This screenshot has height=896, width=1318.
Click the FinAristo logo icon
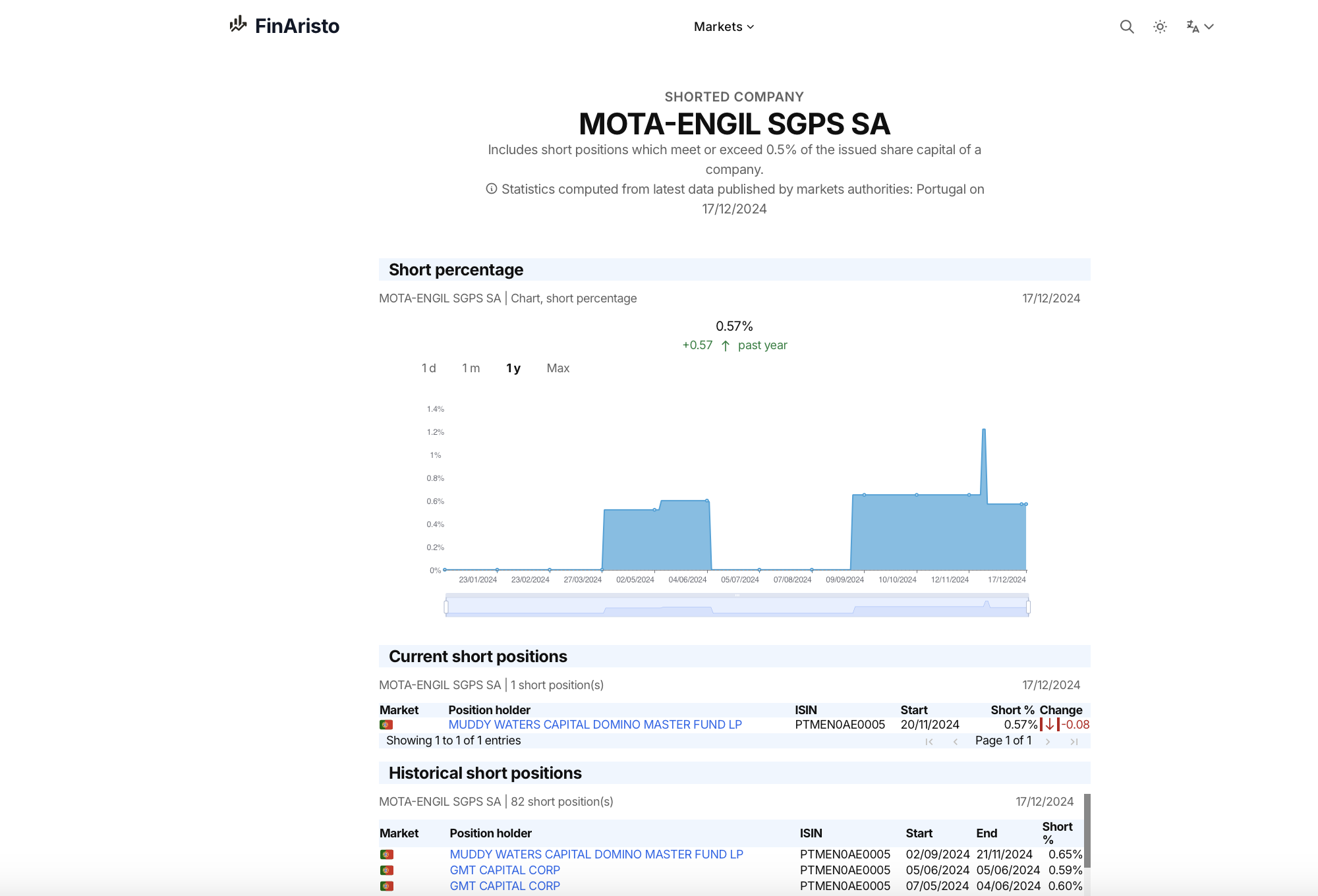(238, 25)
